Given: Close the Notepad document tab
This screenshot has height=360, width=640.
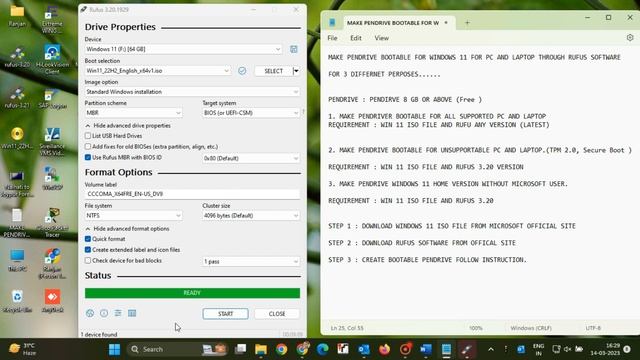Looking at the screenshot, I should coord(446,22).
